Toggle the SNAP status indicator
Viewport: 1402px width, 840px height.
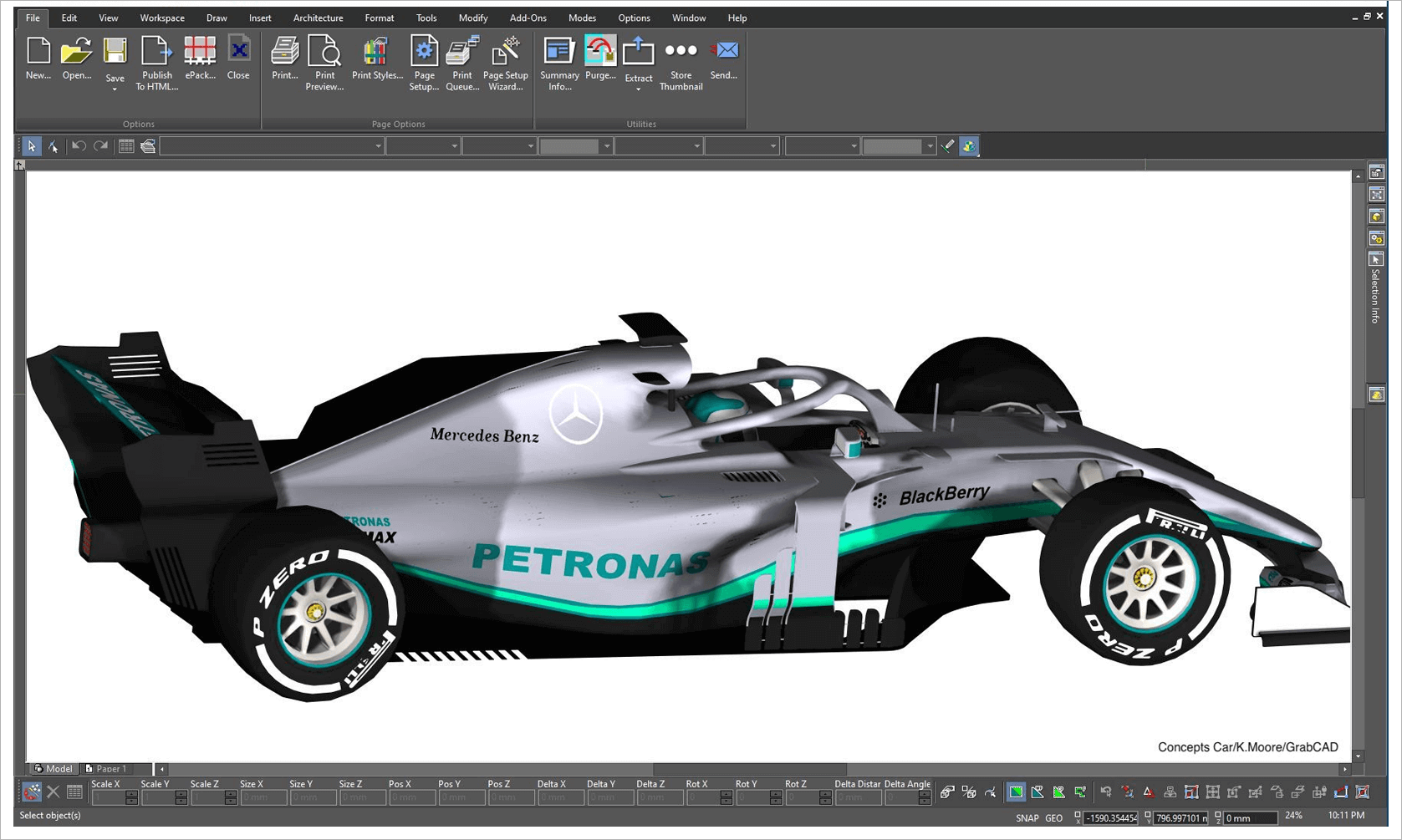pos(1027,818)
